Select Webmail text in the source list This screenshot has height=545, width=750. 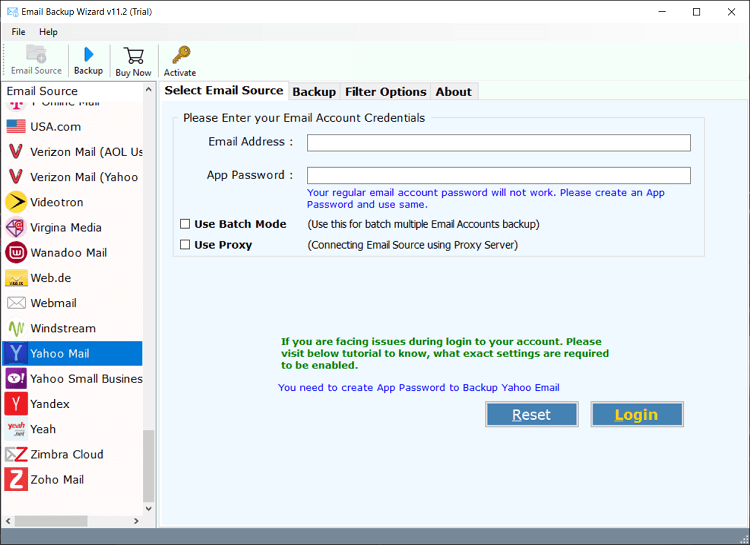point(54,303)
